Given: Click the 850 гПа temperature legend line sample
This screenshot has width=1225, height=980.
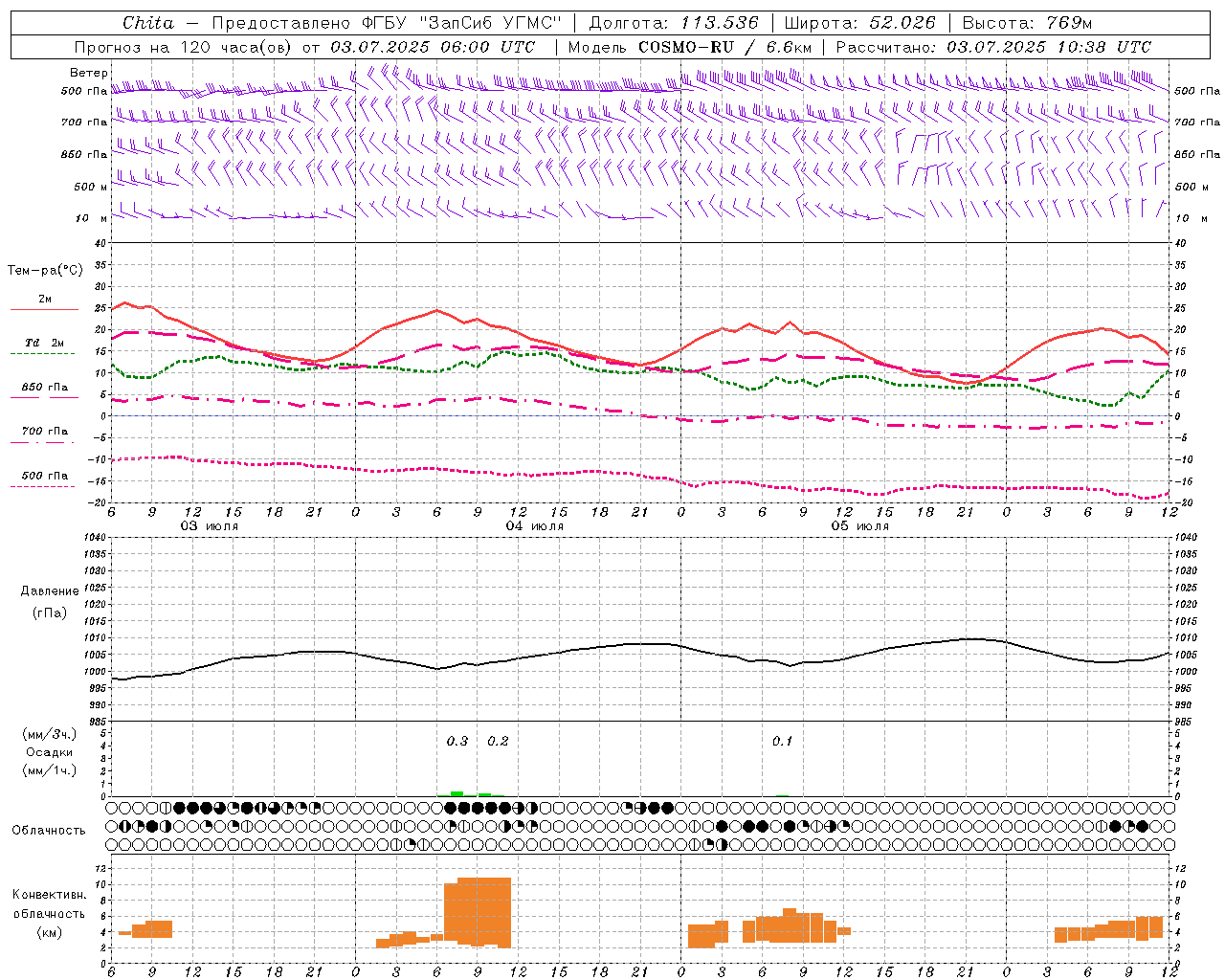Looking at the screenshot, I should 44,397.
